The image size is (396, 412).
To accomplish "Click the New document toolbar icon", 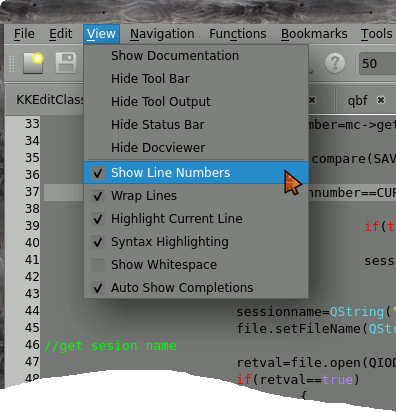I will [x=33, y=63].
